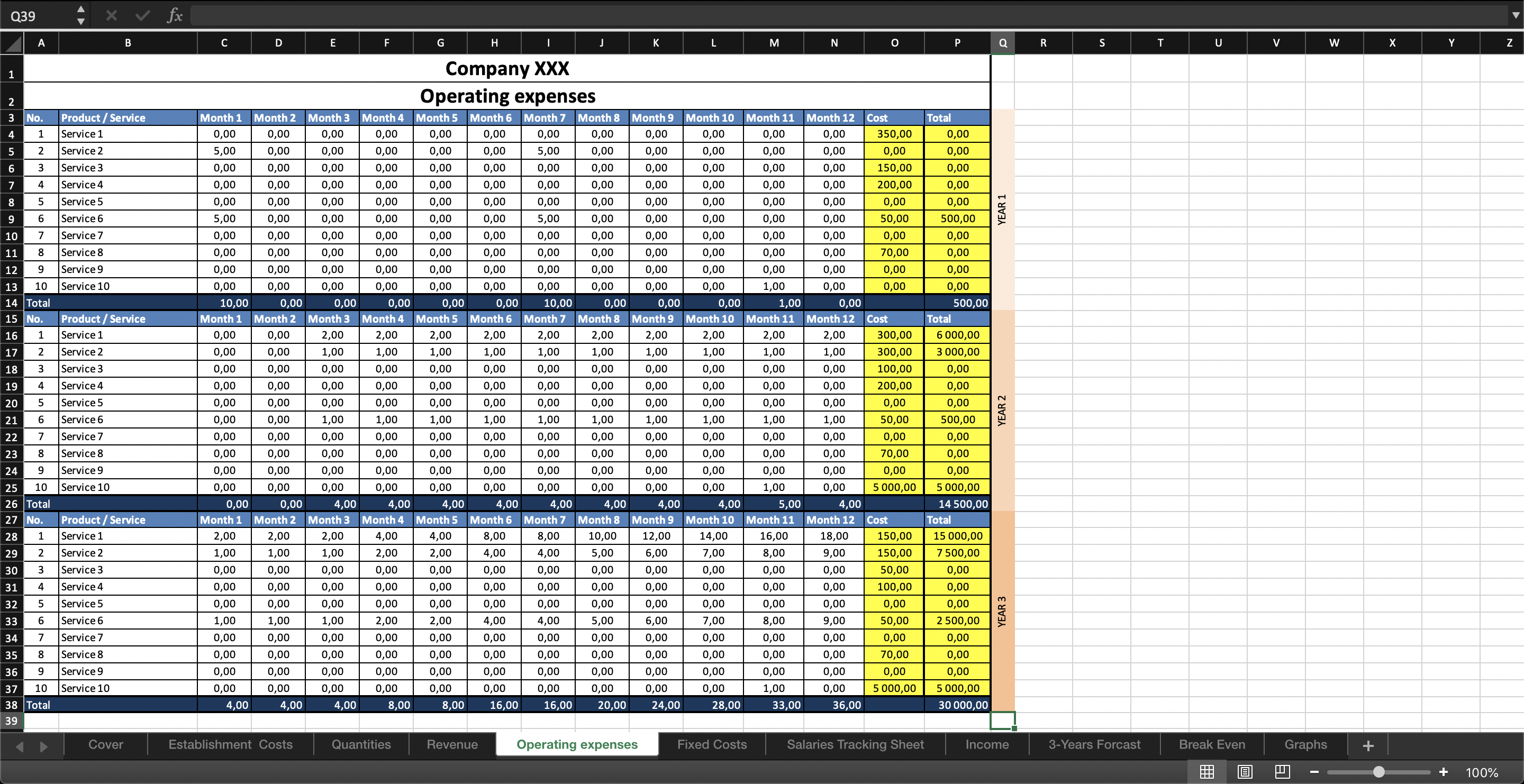Click 'Service 10' in row 37
Image resolution: width=1524 pixels, height=784 pixels.
click(x=128, y=688)
